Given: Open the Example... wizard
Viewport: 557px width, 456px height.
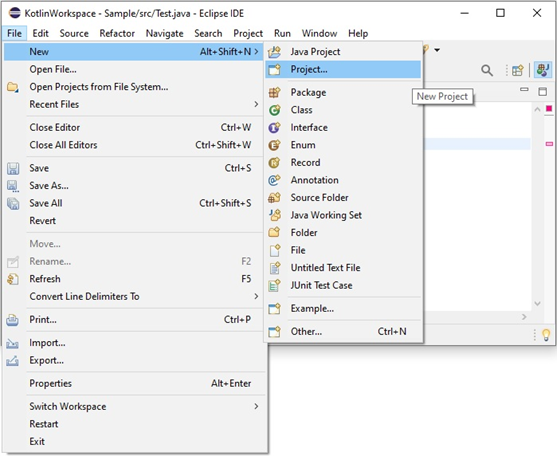Looking at the screenshot, I should (343, 309).
